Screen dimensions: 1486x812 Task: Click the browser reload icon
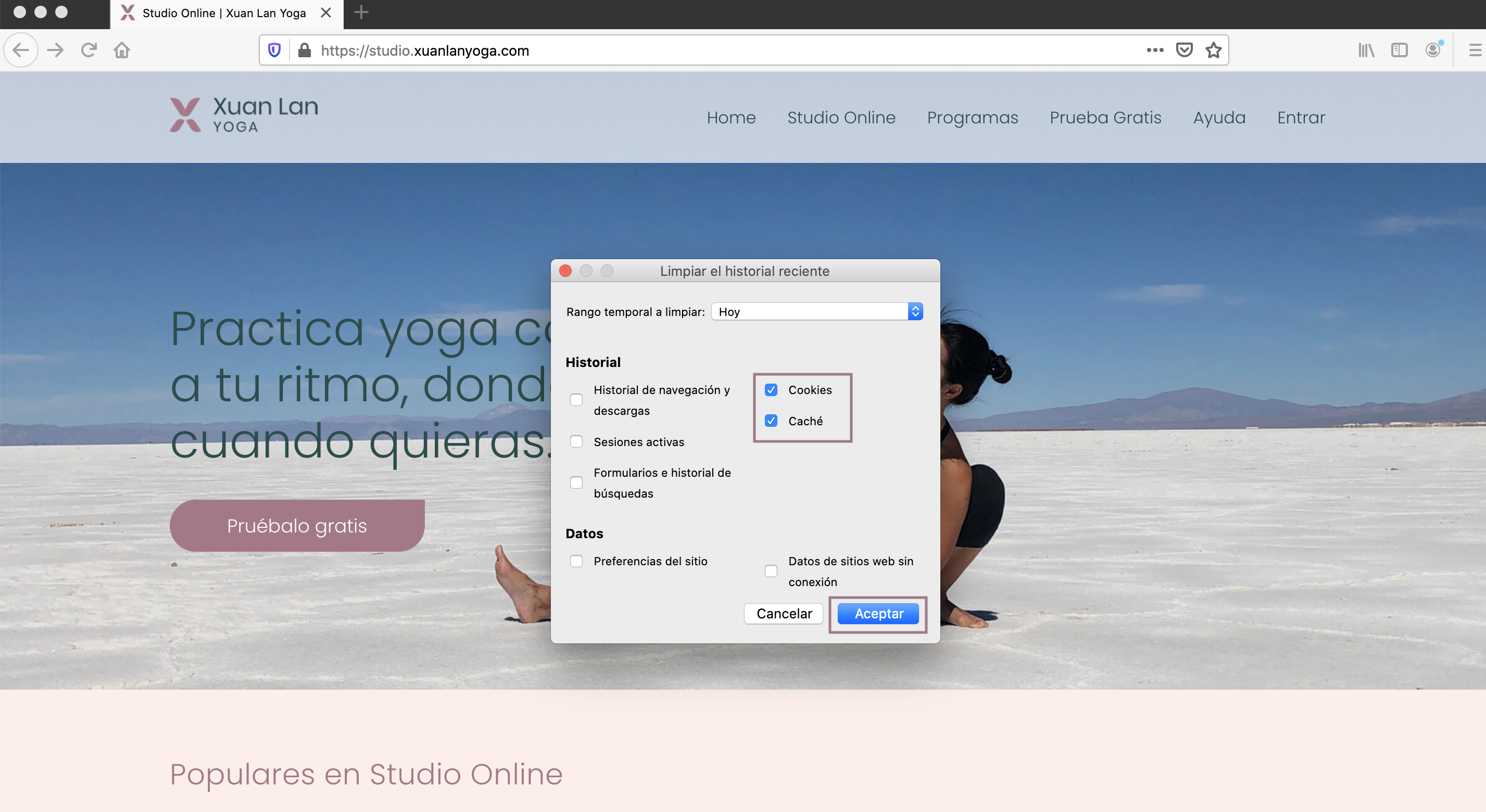(x=89, y=50)
